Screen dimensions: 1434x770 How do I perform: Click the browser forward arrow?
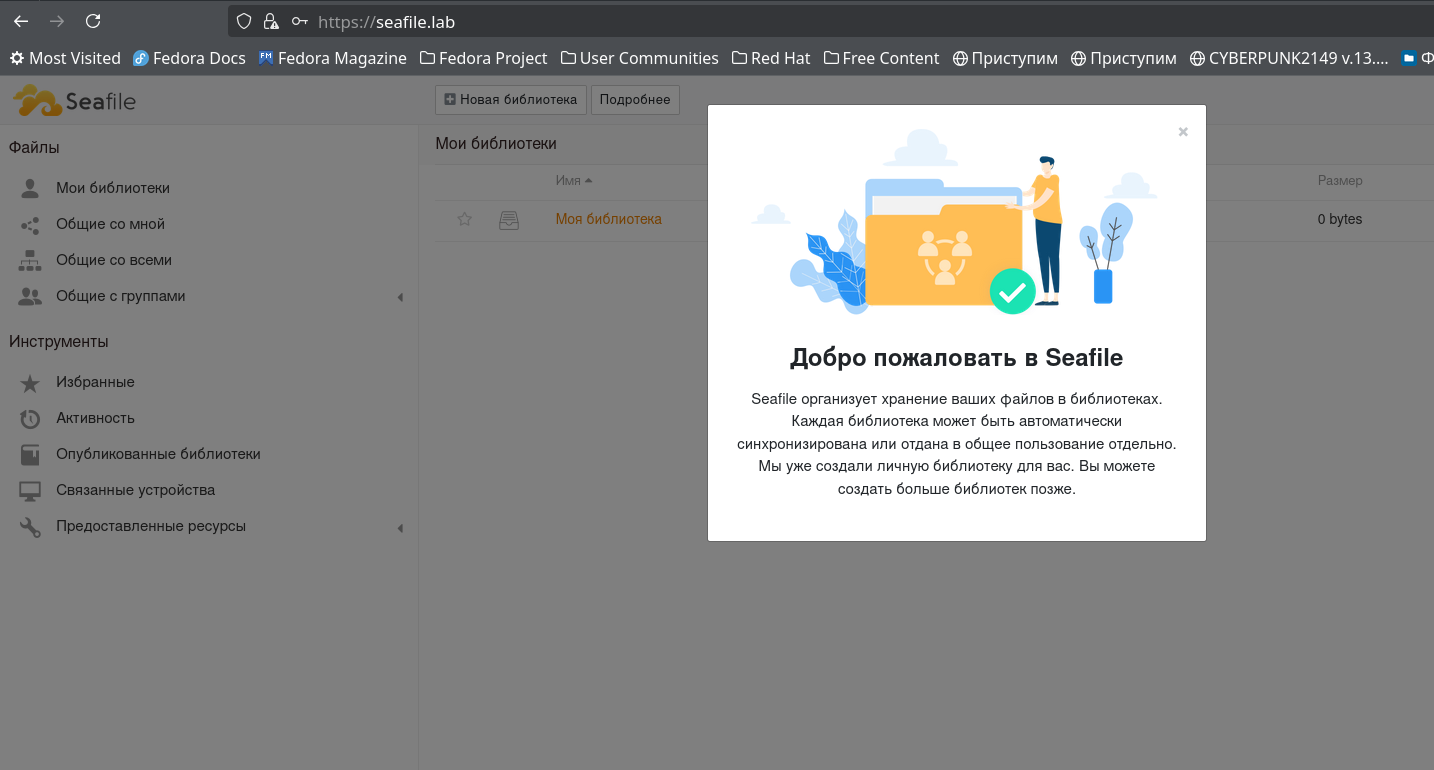pos(57,21)
